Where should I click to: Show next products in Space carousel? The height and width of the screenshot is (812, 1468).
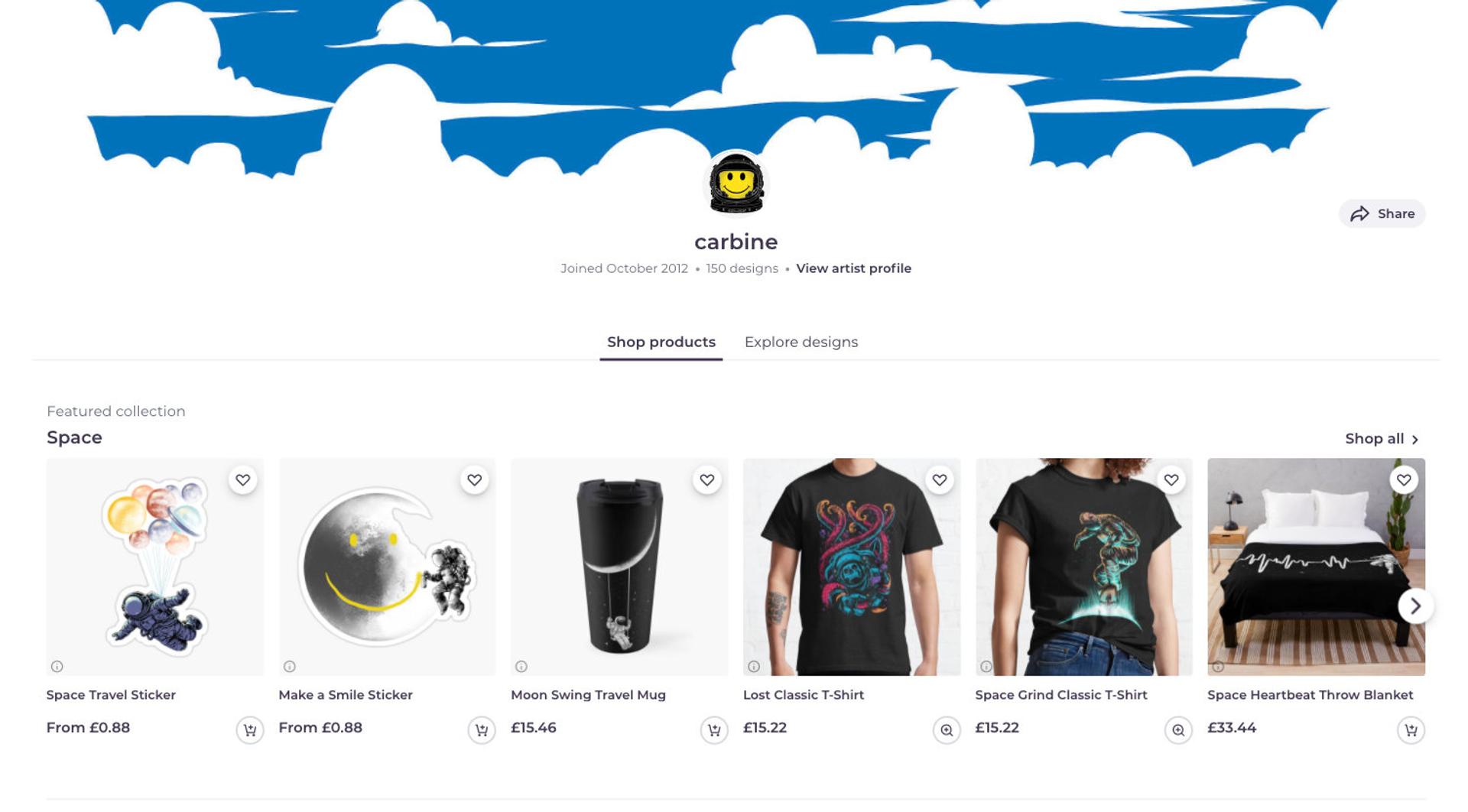(x=1415, y=606)
